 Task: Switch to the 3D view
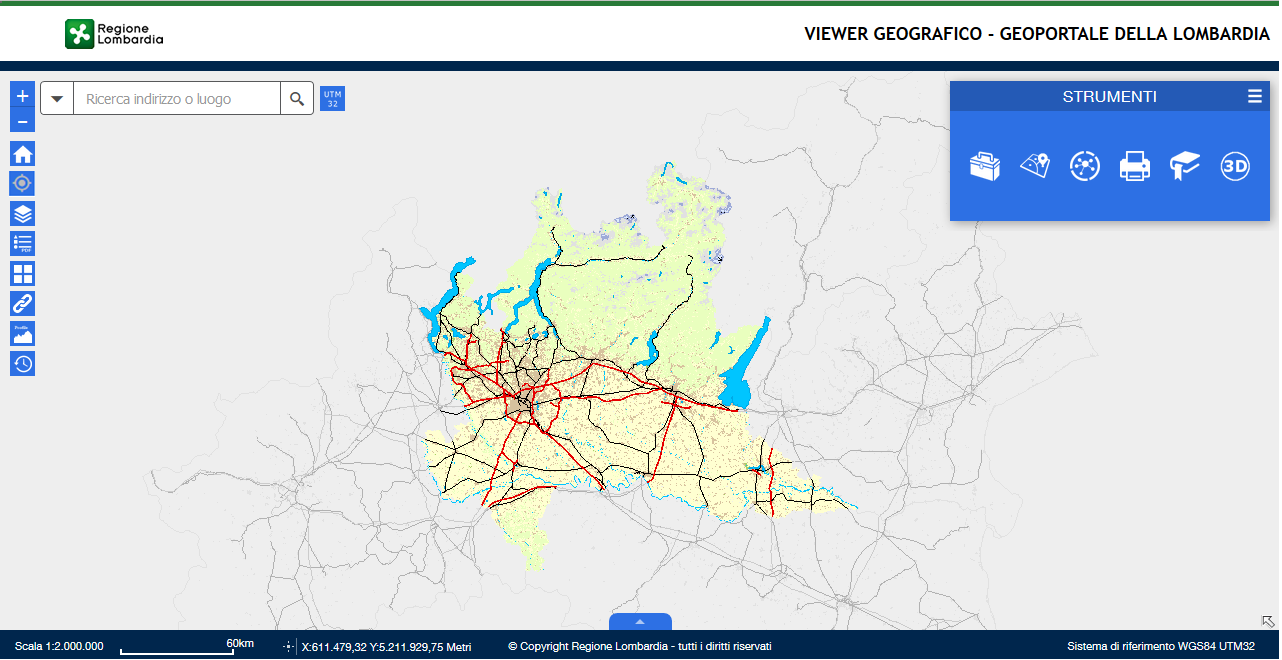pos(1235,166)
